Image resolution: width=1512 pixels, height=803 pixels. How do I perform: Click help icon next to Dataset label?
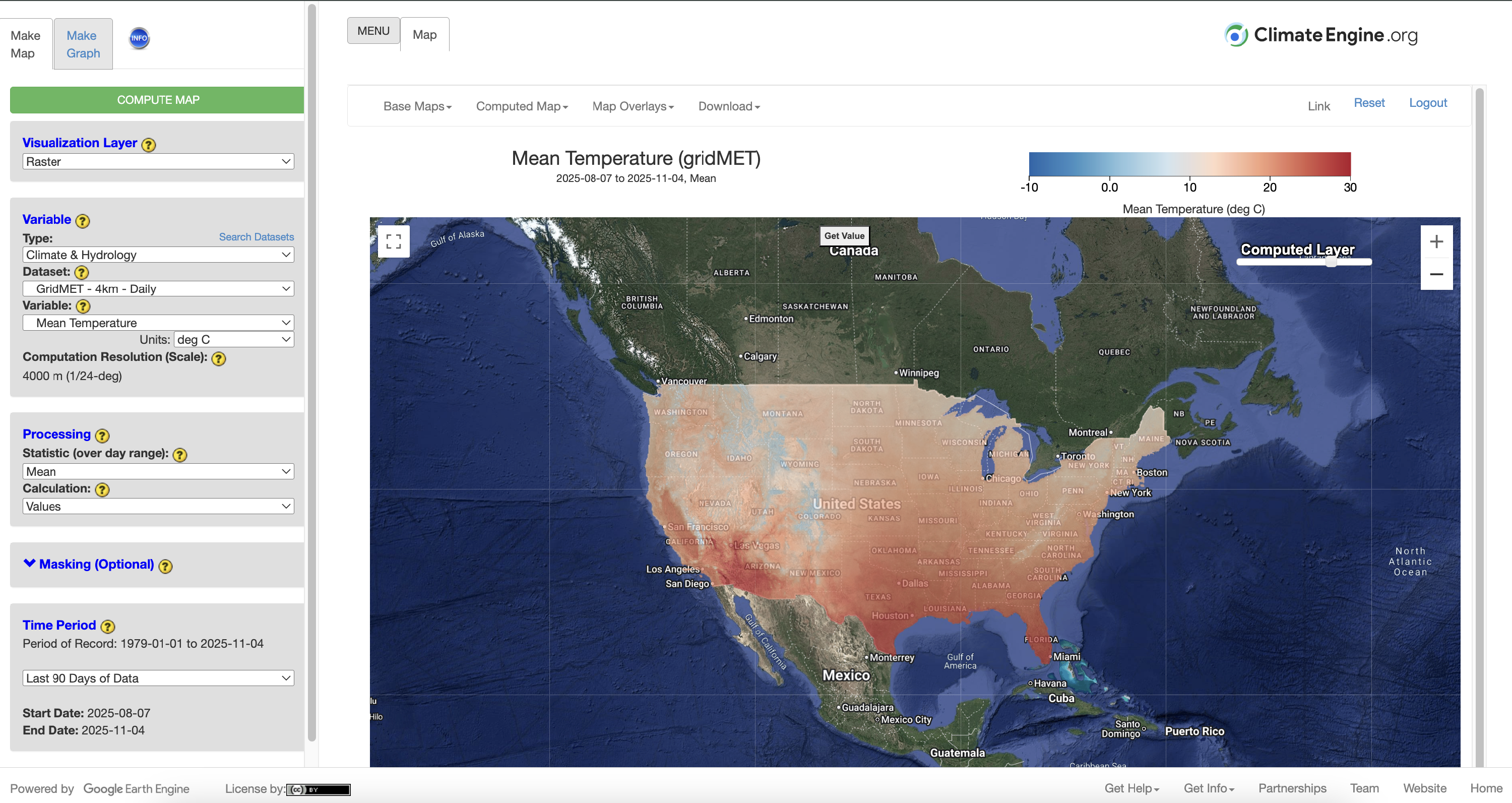pos(82,272)
